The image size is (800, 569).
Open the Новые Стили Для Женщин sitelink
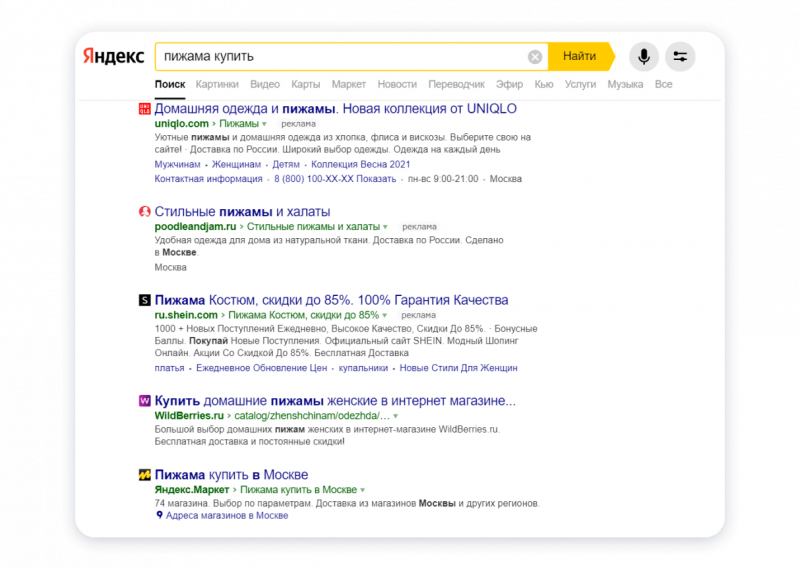click(x=458, y=368)
